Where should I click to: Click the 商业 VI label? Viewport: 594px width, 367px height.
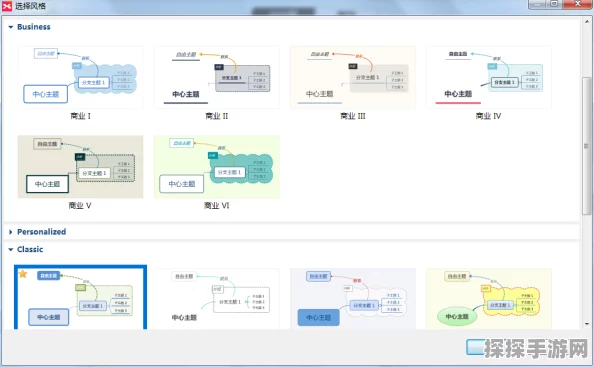(x=217, y=205)
